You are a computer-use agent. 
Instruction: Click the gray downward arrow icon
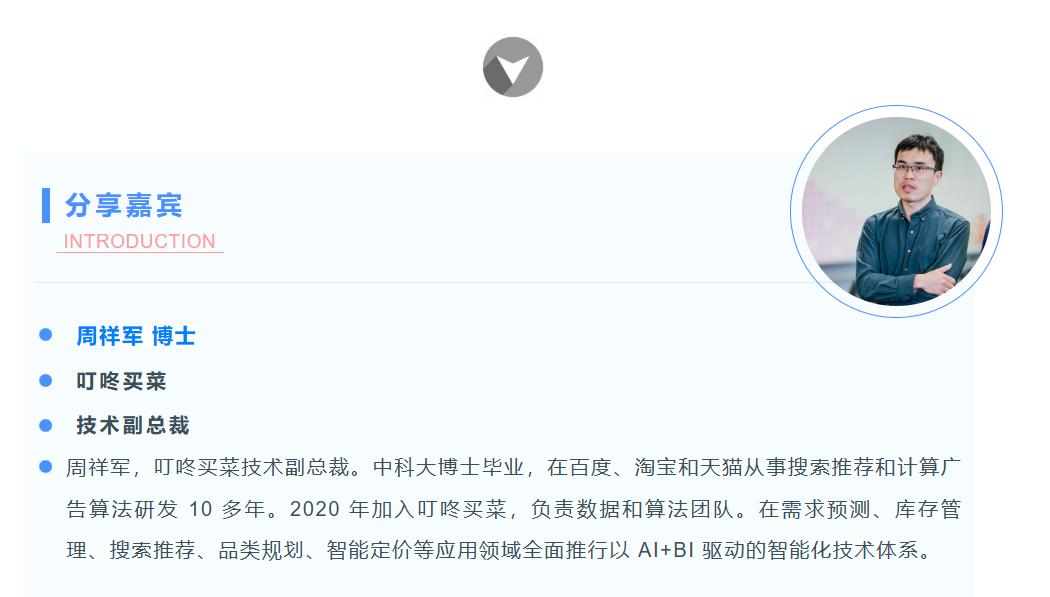point(513,67)
